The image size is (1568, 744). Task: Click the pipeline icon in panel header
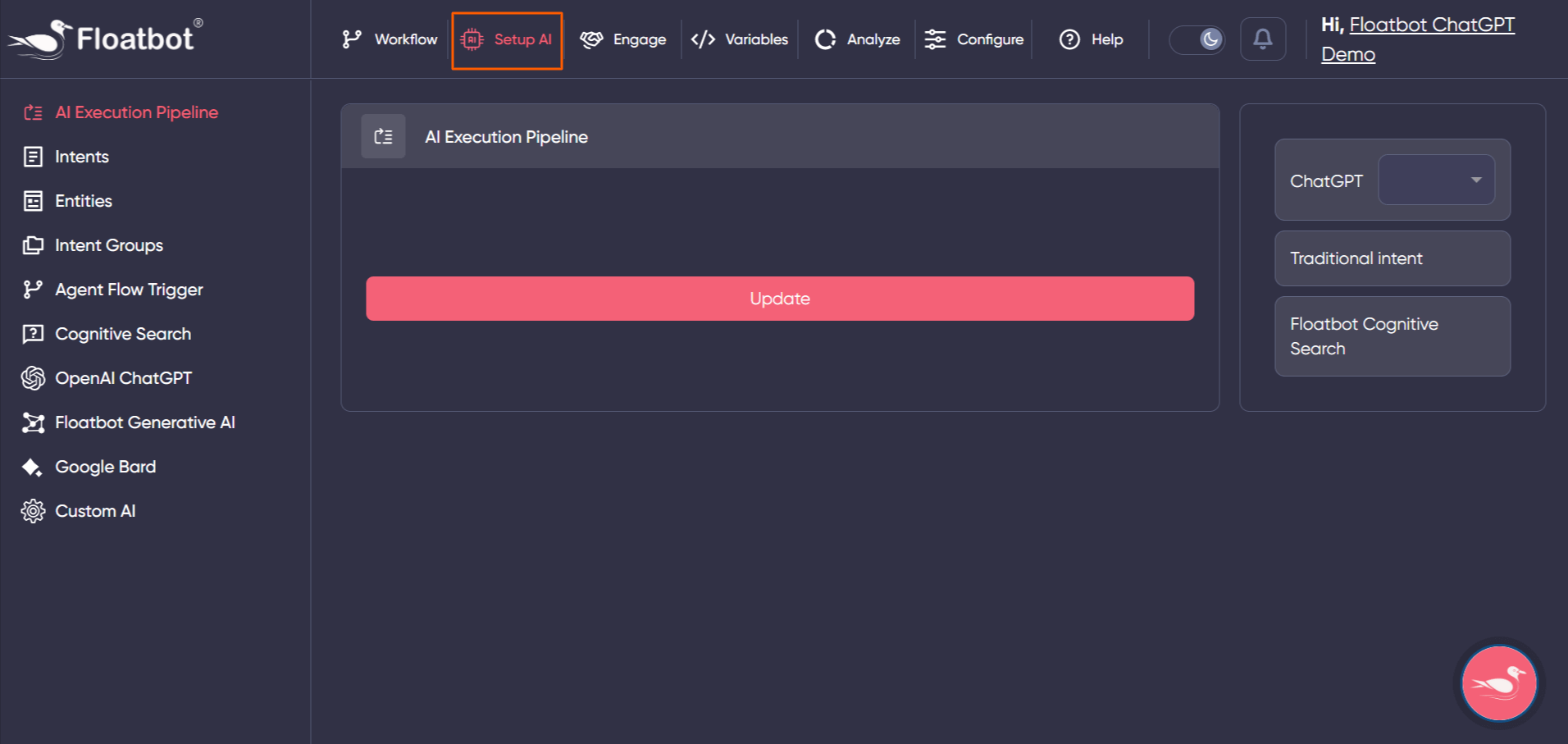pyautogui.click(x=383, y=137)
